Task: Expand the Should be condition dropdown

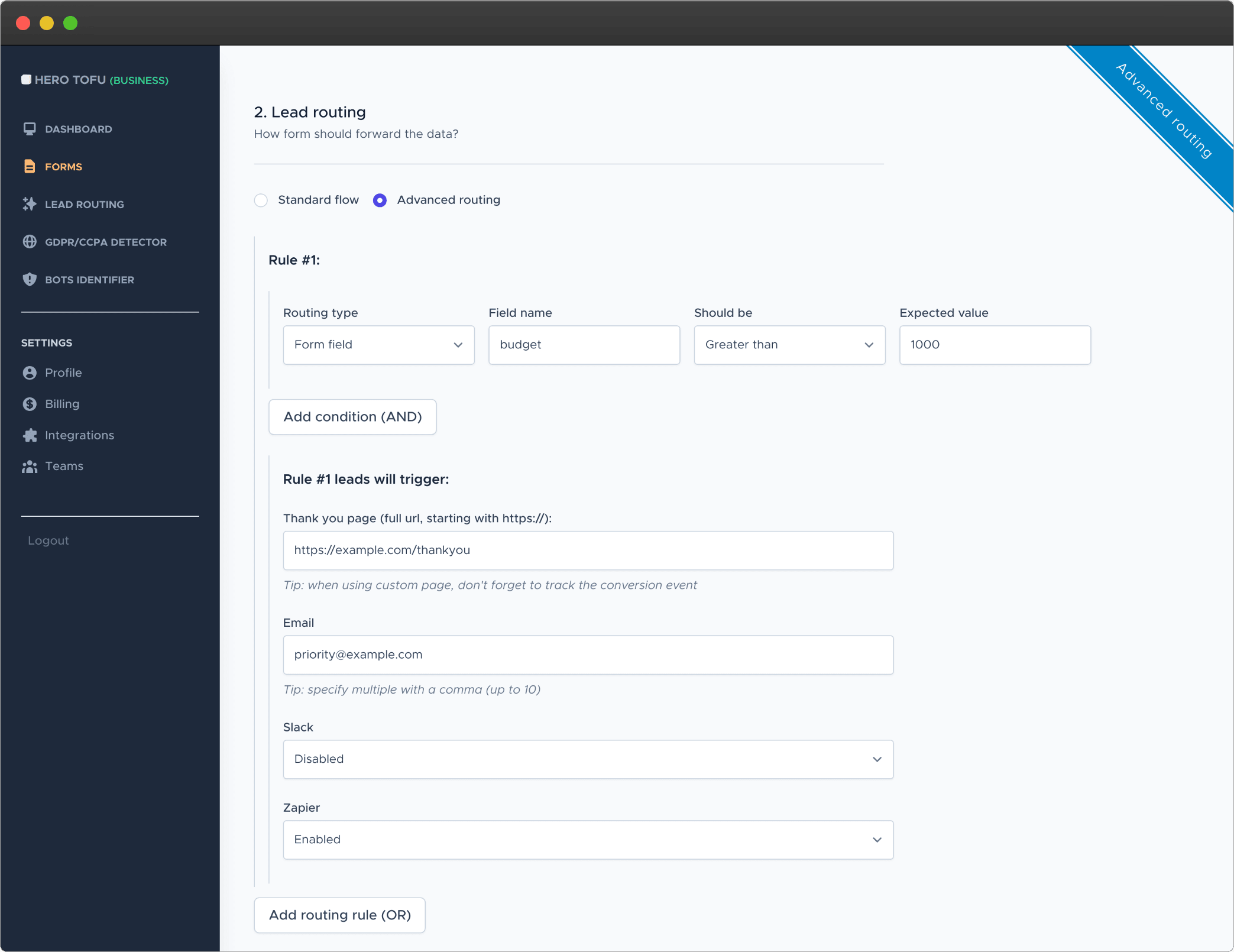Action: [789, 345]
